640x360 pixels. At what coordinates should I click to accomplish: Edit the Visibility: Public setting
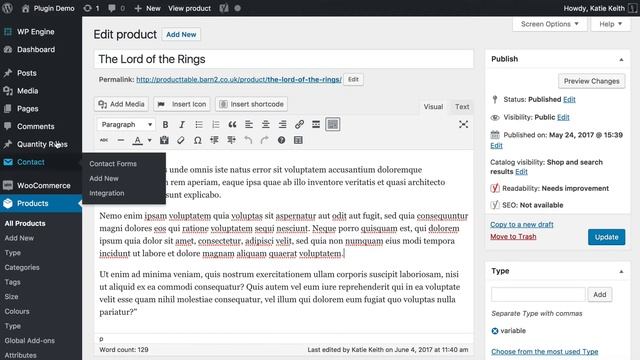click(563, 118)
